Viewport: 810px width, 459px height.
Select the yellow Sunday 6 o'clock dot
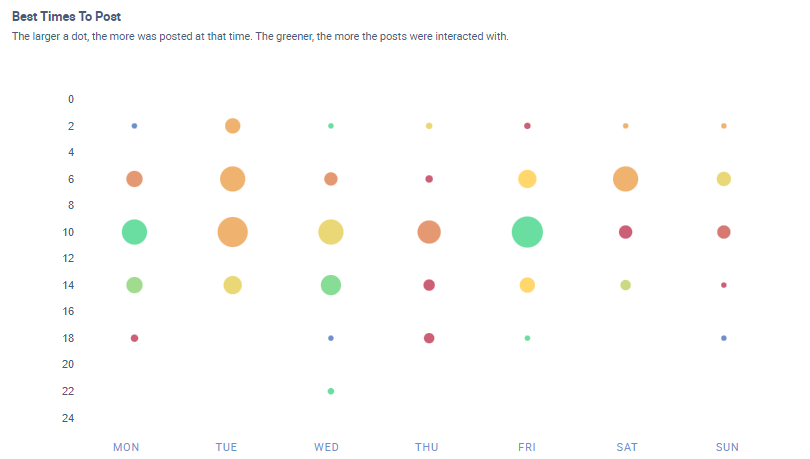click(724, 179)
